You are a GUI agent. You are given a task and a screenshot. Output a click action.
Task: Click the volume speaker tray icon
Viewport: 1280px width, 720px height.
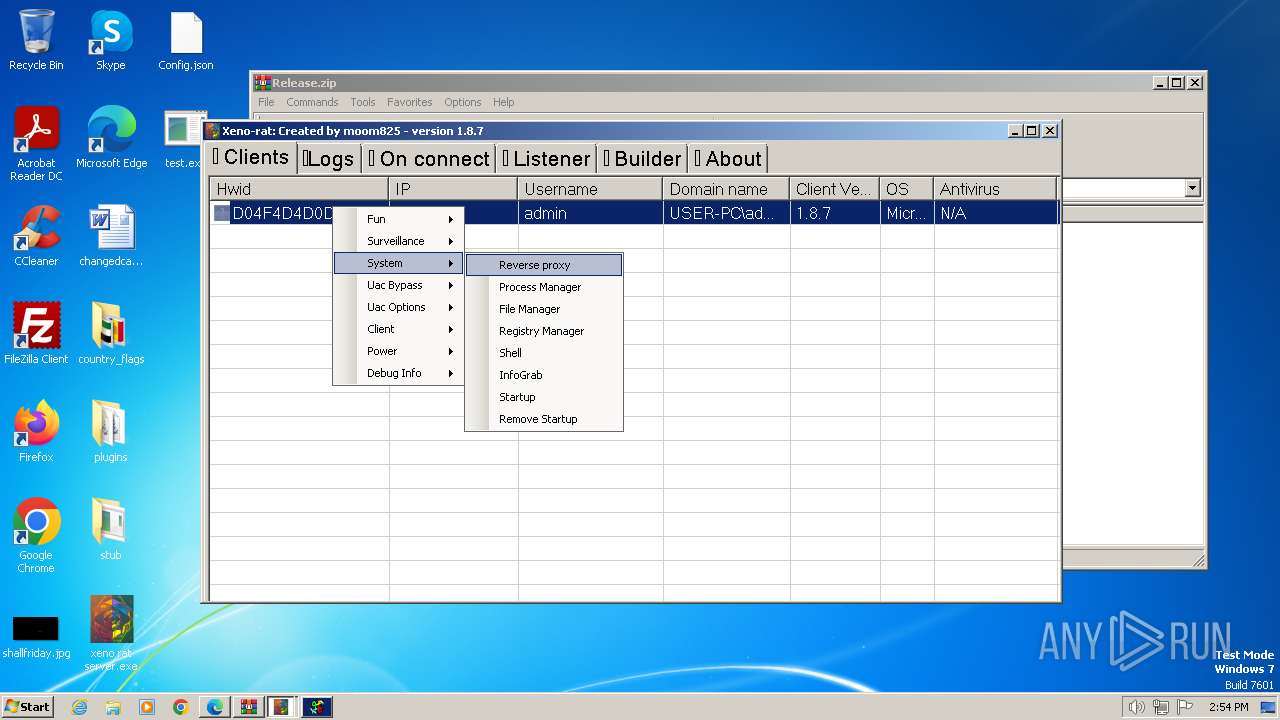point(1136,707)
